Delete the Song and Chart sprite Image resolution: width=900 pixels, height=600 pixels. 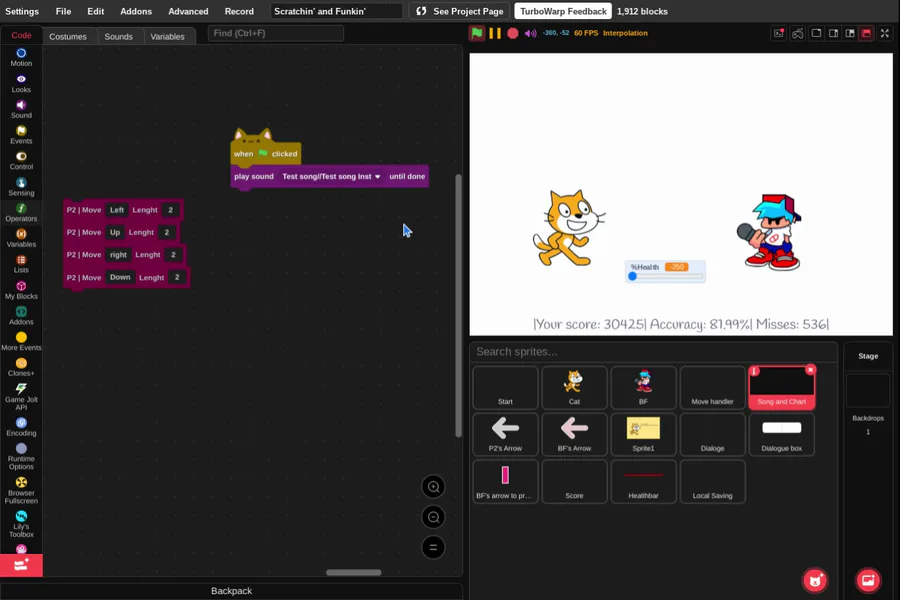click(810, 370)
